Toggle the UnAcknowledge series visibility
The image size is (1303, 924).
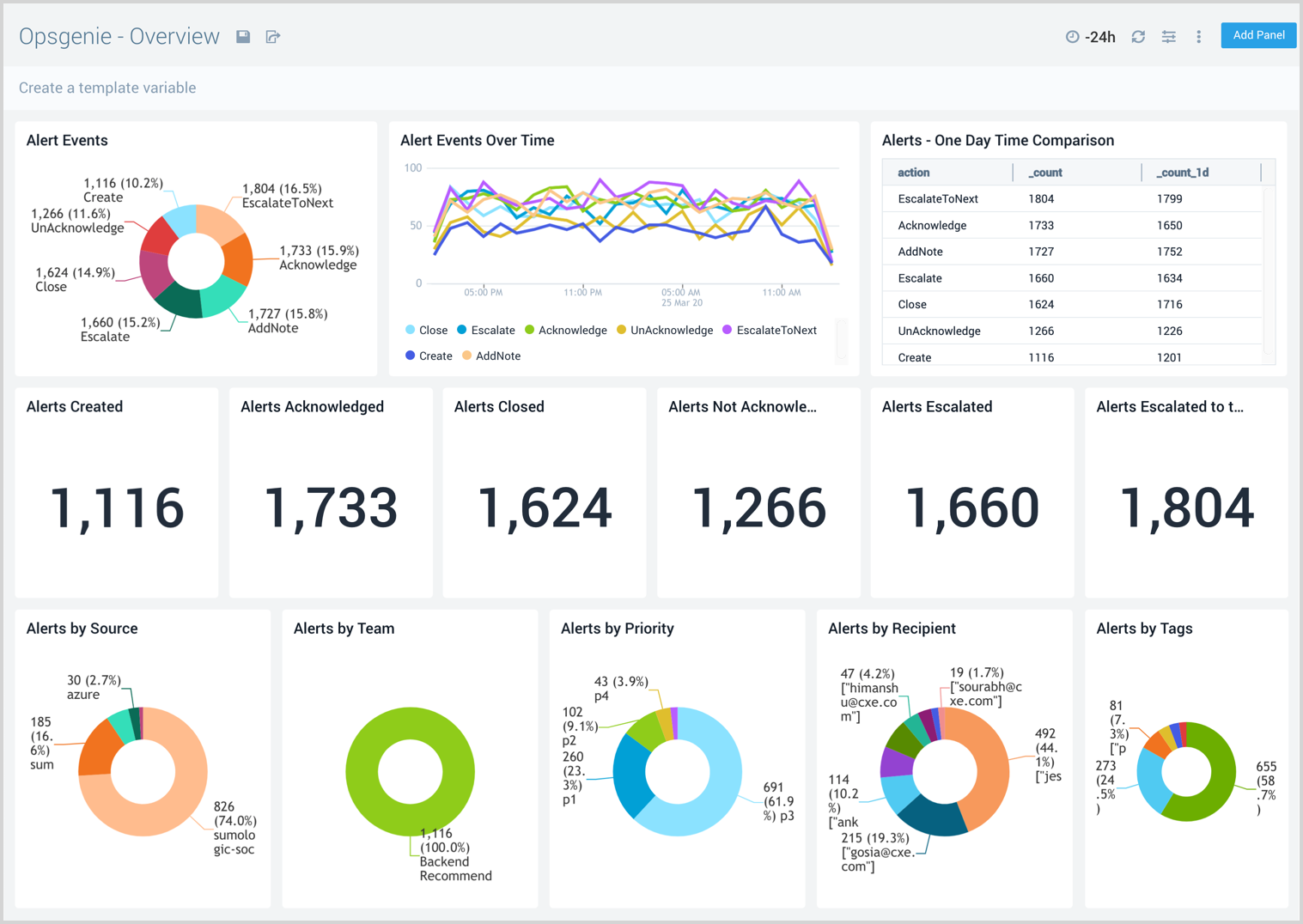[x=619, y=330]
